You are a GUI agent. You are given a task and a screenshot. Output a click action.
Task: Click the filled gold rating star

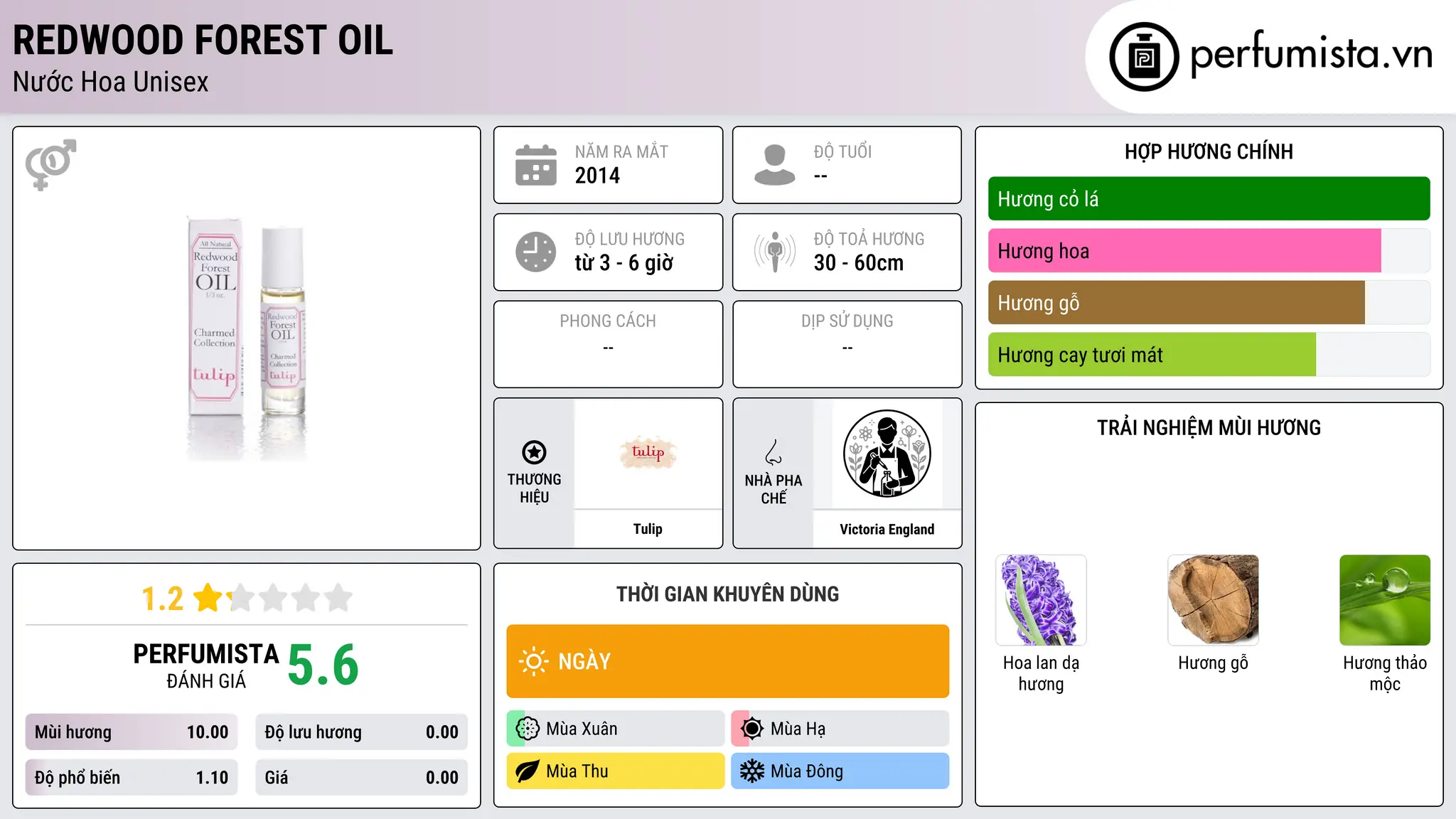[208, 598]
